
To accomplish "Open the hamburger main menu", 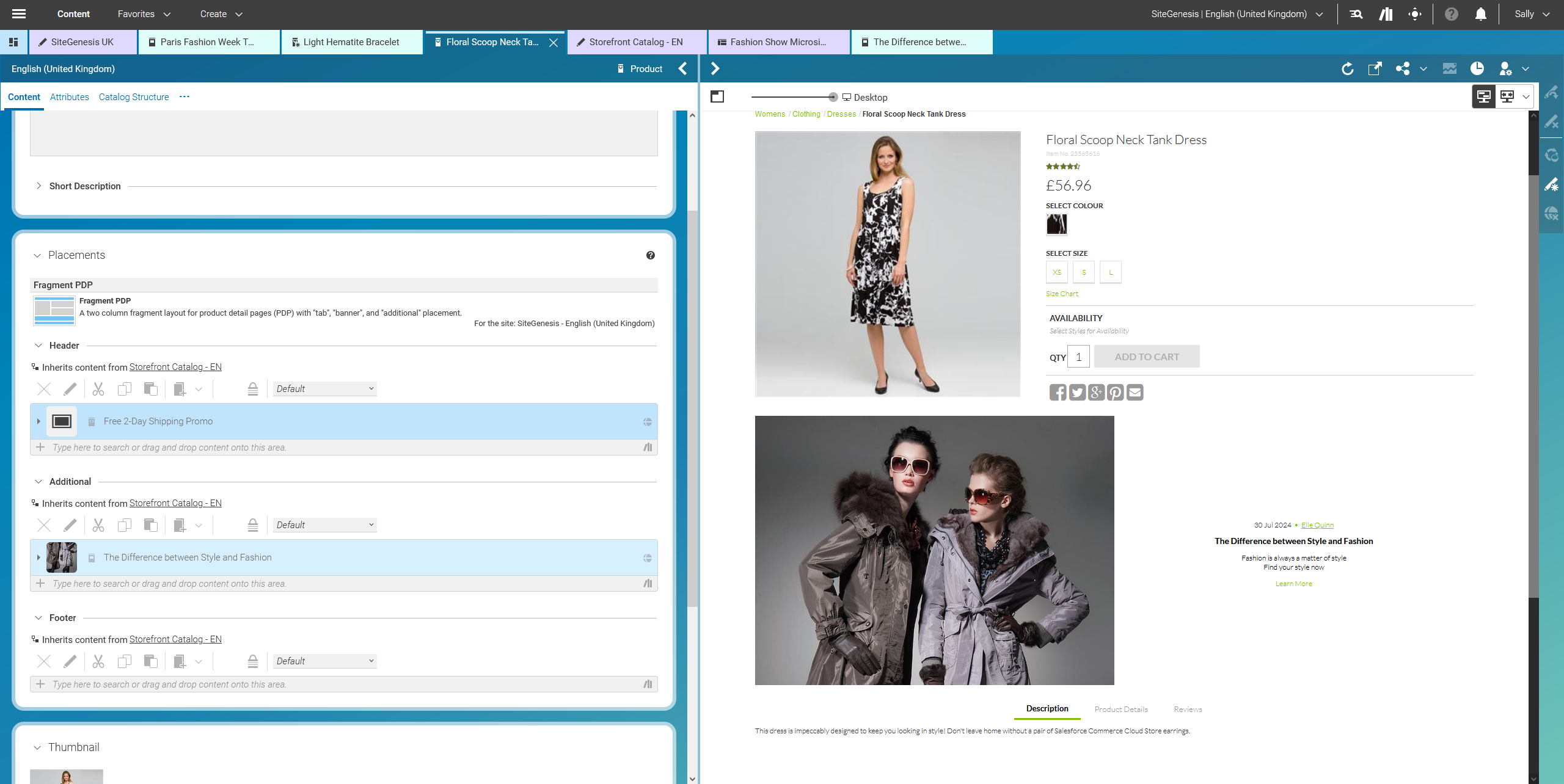I will pyautogui.click(x=19, y=14).
